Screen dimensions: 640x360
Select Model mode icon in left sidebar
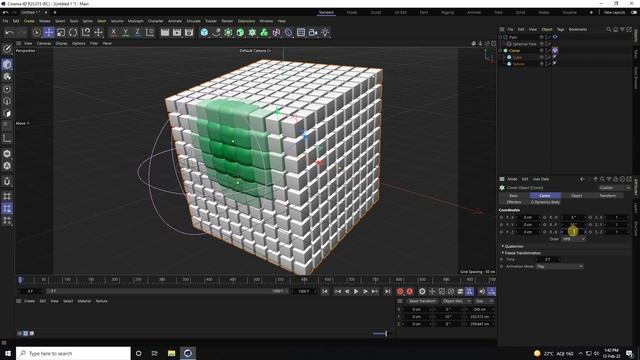pos(7,64)
